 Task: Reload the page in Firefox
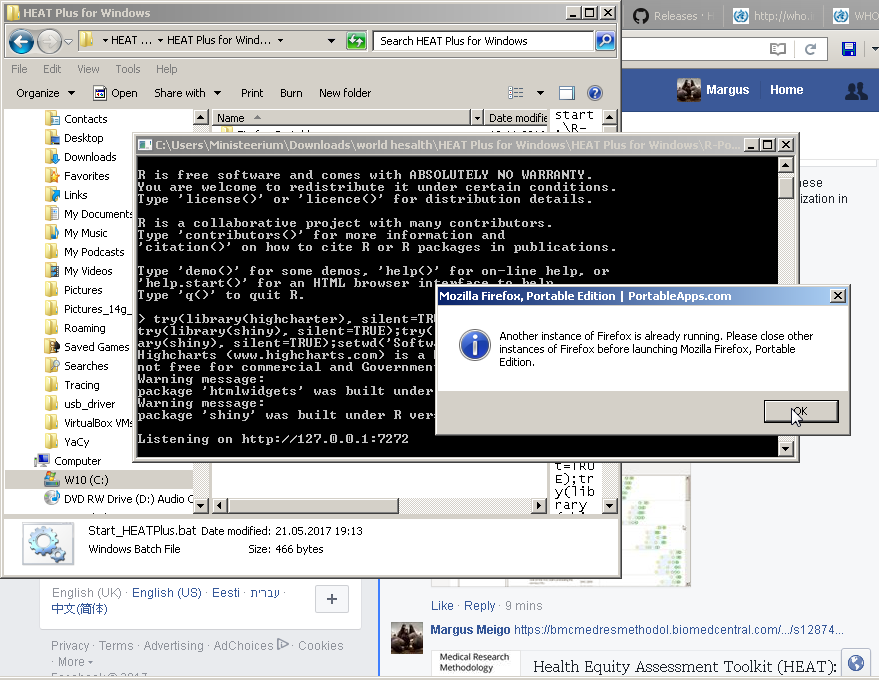tap(810, 49)
